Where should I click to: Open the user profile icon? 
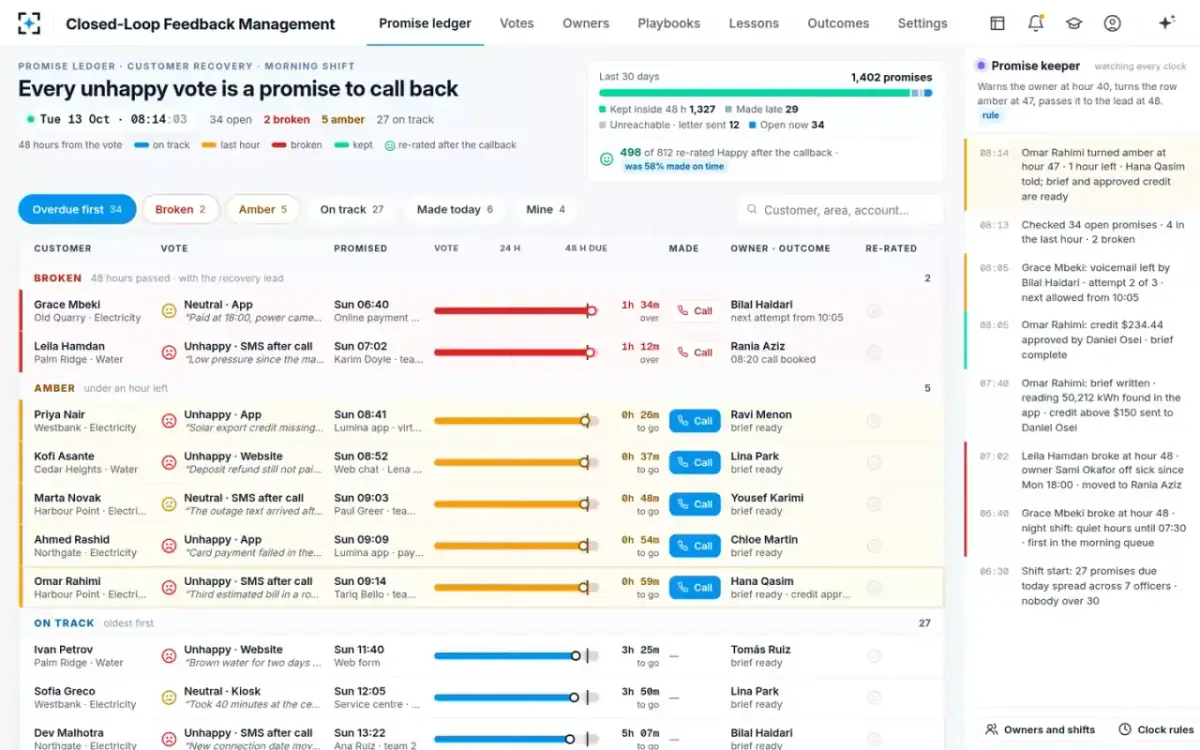click(x=1112, y=23)
